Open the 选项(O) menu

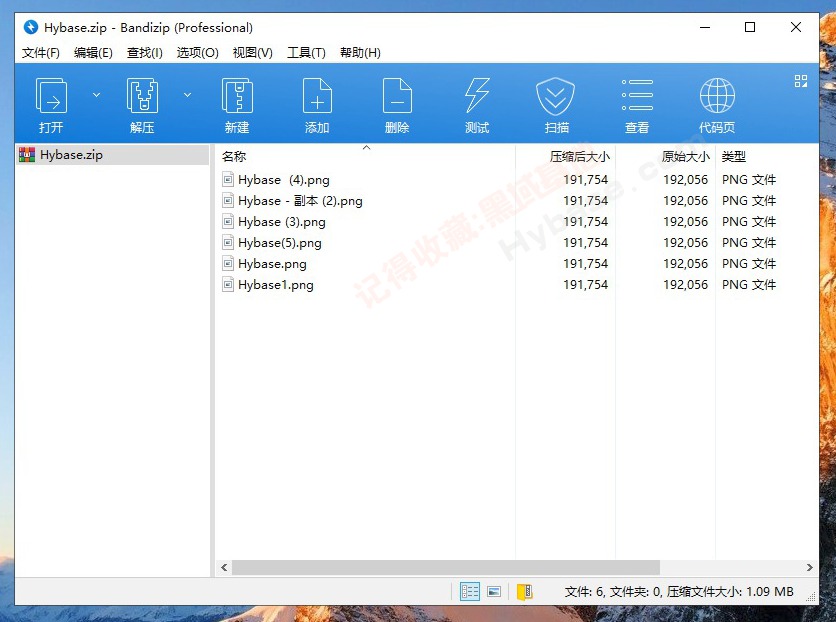tap(197, 53)
